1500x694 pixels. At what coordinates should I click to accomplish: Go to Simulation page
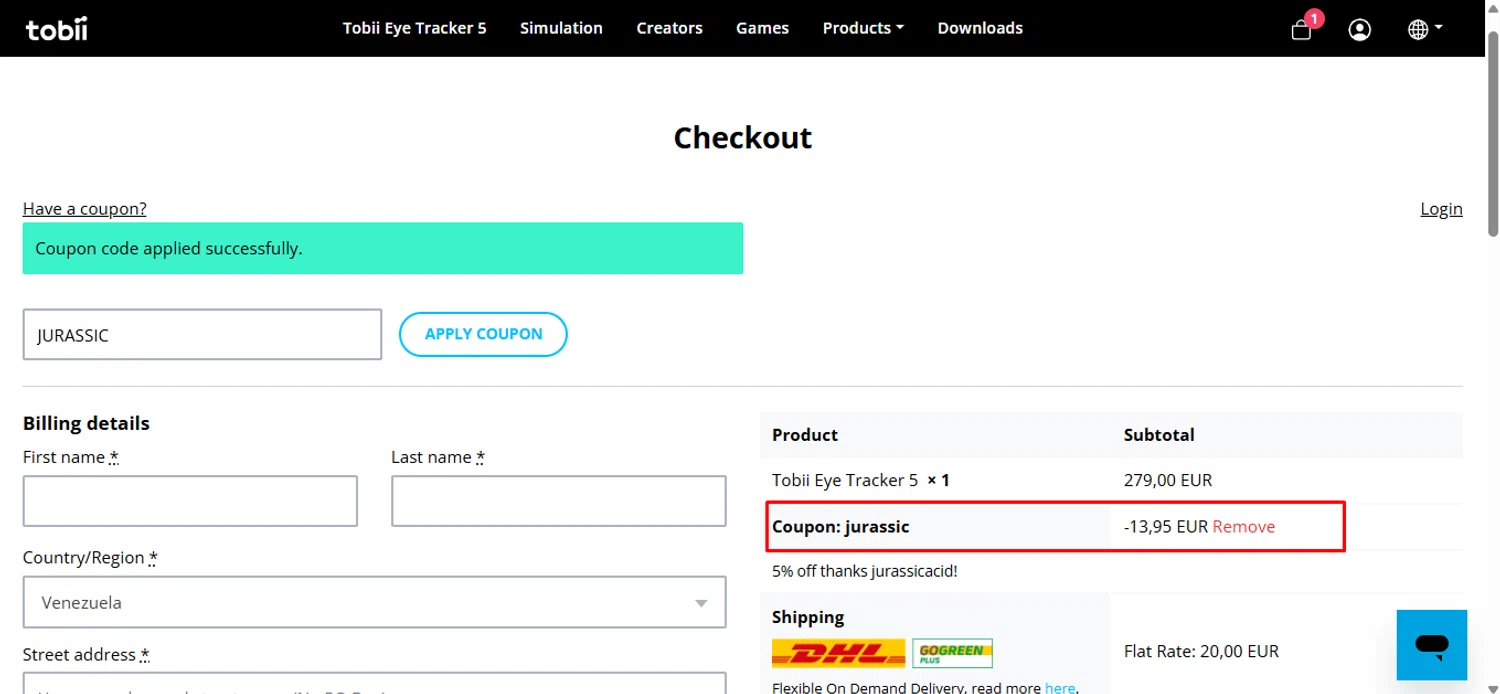coord(561,28)
